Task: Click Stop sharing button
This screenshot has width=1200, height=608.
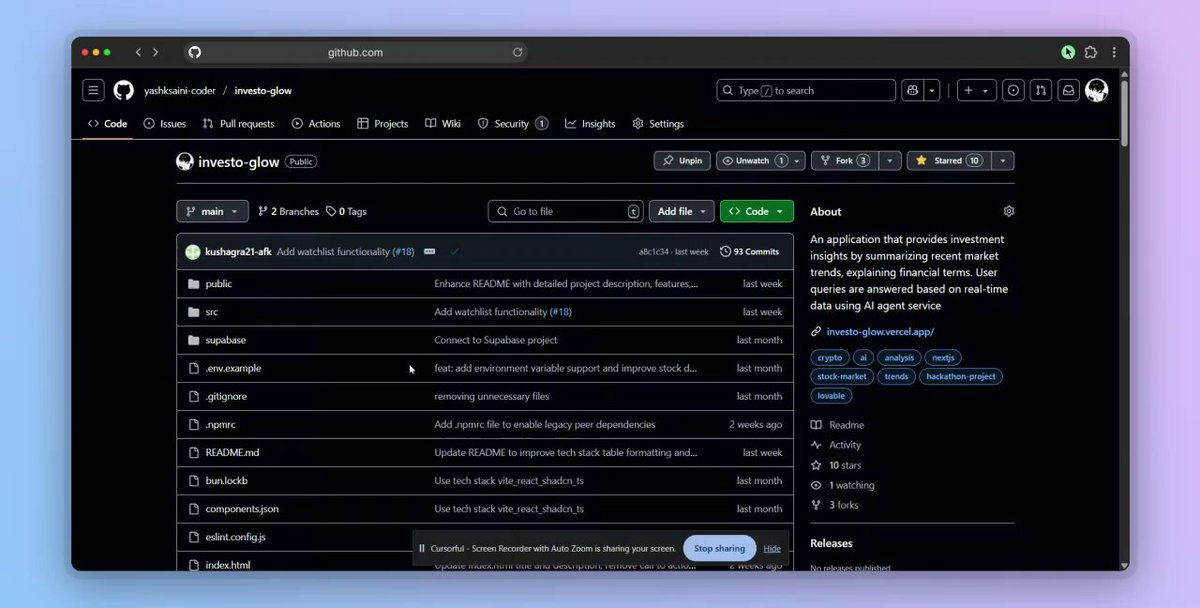Action: [720, 548]
